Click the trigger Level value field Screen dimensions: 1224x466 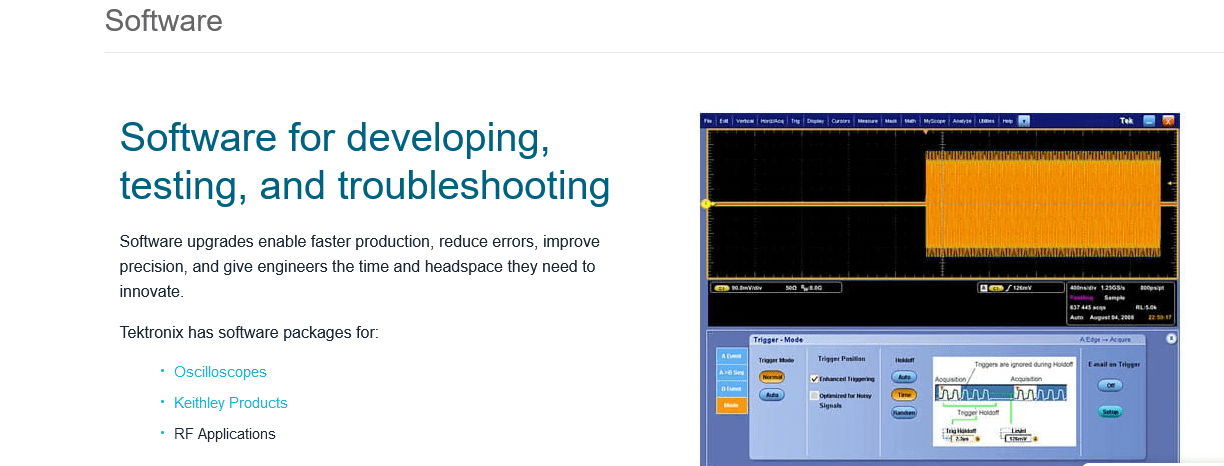(x=1018, y=439)
